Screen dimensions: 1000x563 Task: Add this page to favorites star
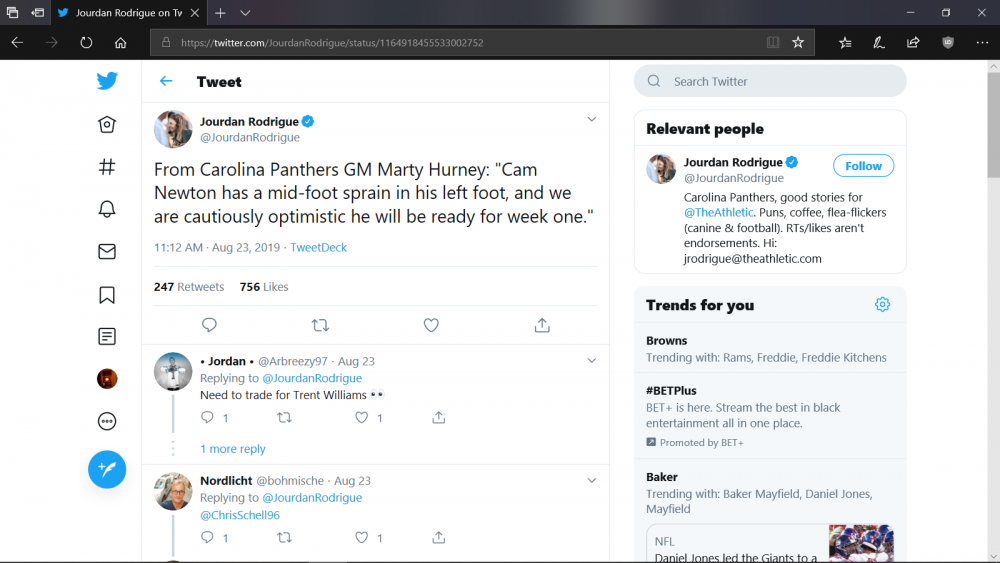[798, 43]
